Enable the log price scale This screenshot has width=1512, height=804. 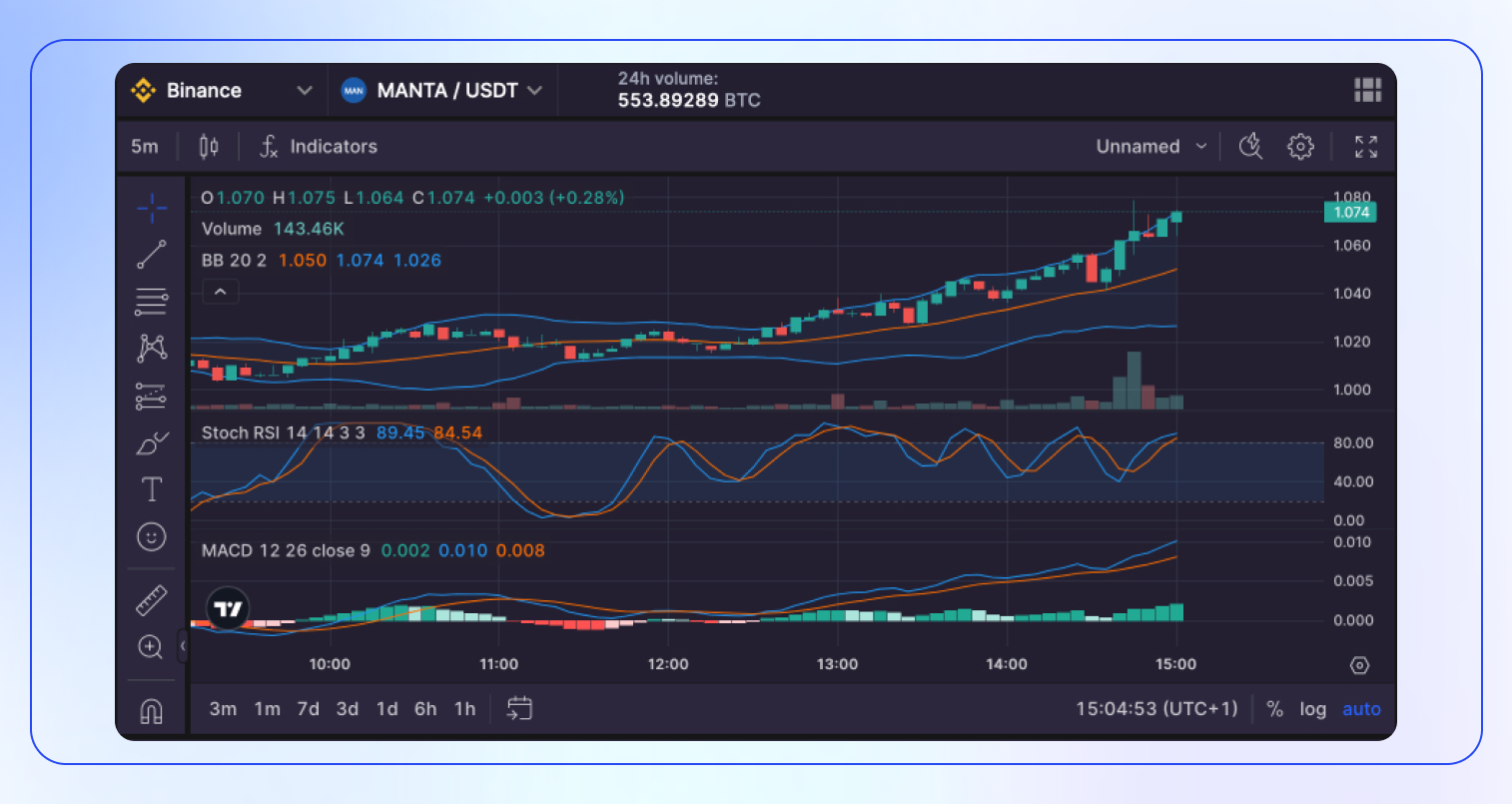pos(1313,709)
